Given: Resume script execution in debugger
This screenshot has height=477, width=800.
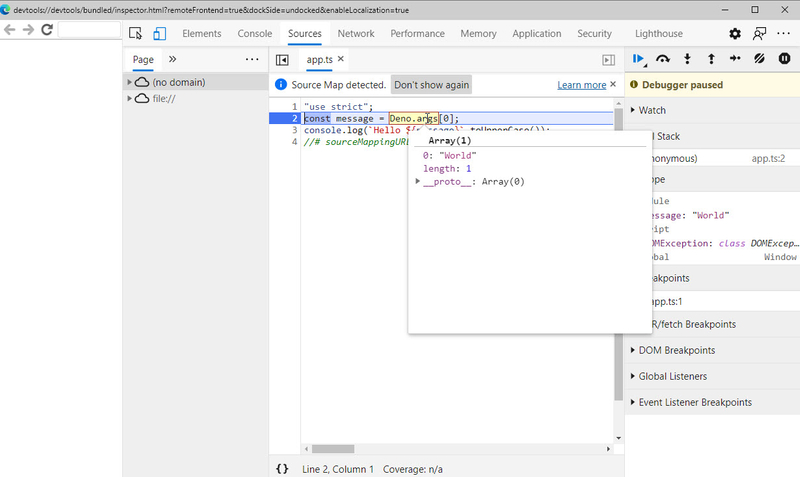Looking at the screenshot, I should tap(639, 59).
